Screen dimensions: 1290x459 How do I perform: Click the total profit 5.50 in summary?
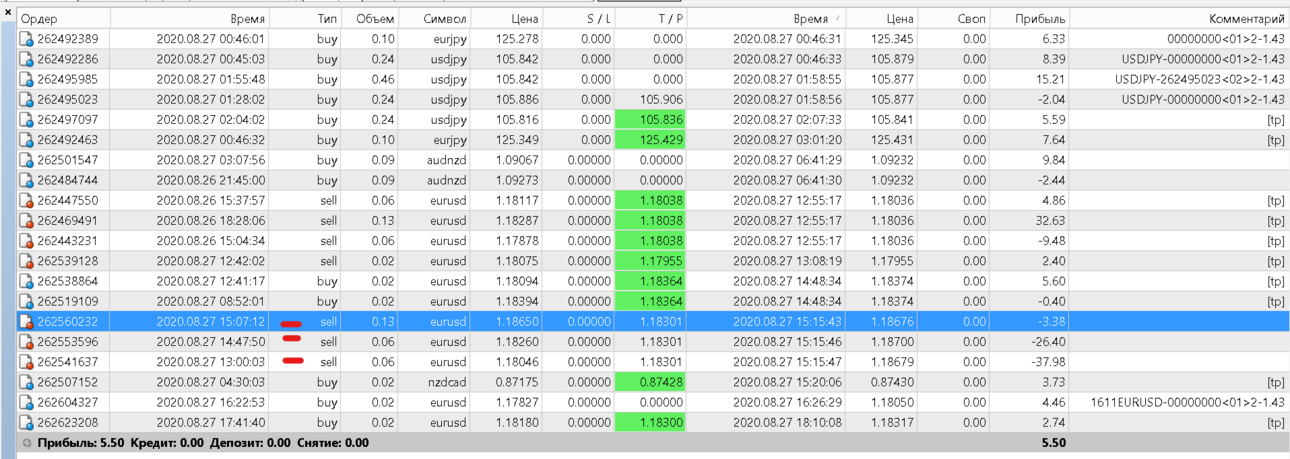(1054, 443)
